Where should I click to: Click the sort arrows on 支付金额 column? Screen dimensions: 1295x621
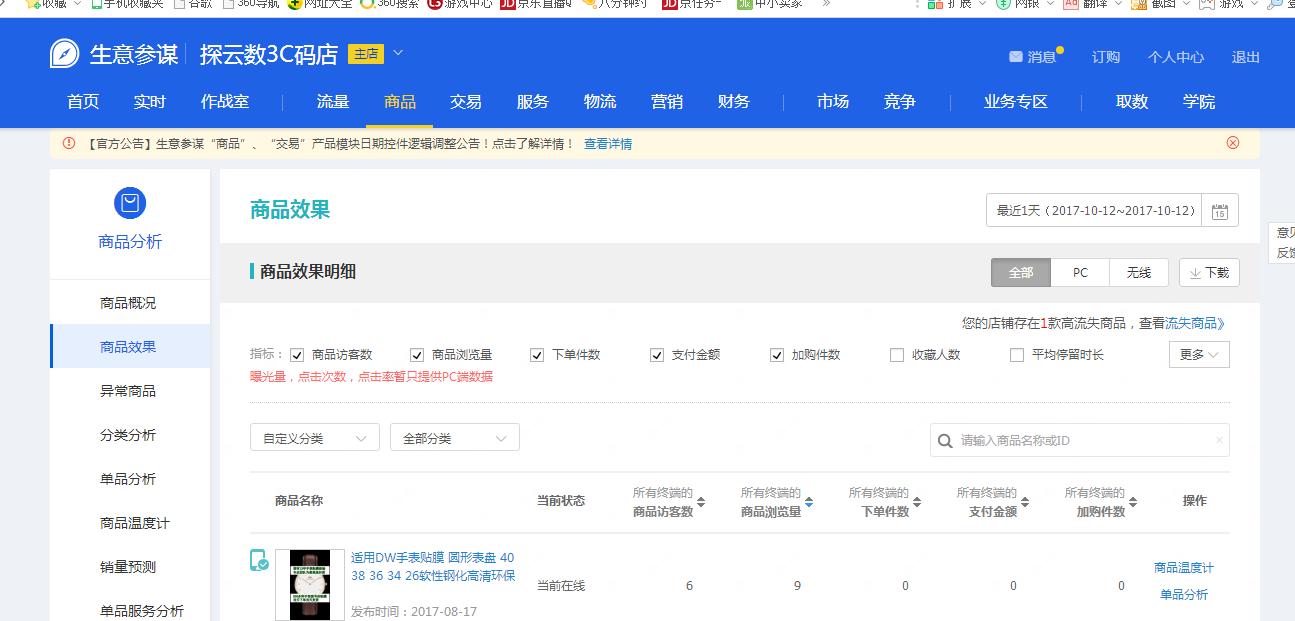pos(1024,502)
